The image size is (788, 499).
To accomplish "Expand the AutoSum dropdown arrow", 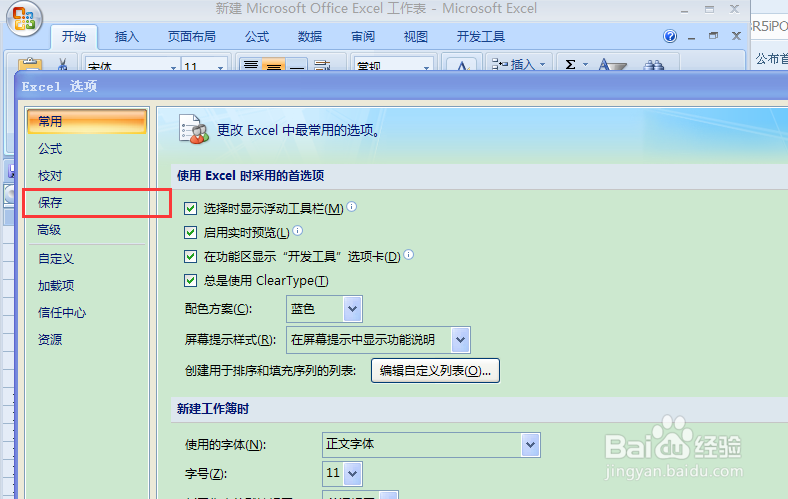I will pyautogui.click(x=585, y=64).
